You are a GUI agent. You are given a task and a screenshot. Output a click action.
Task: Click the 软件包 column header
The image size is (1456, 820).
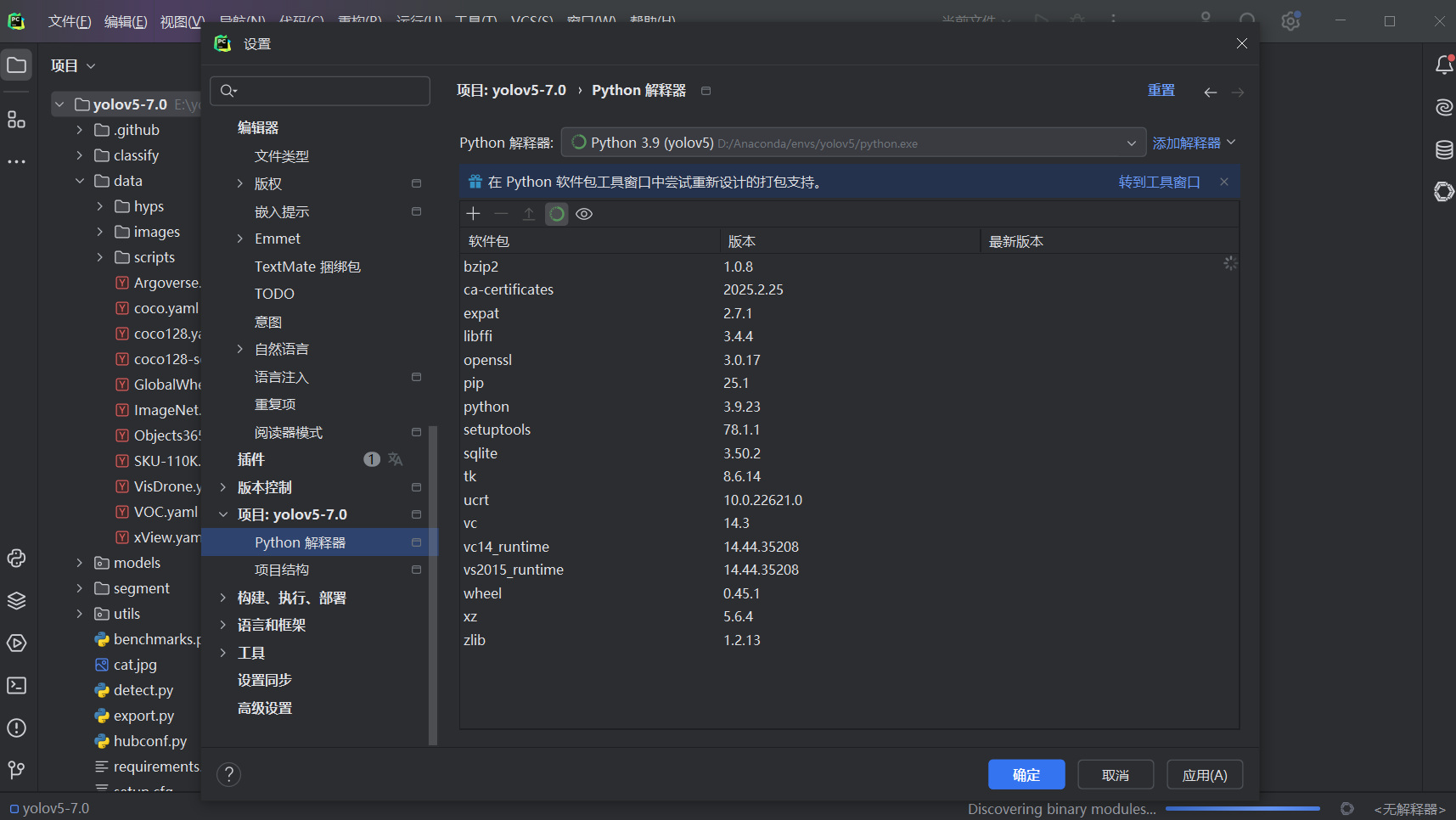(x=590, y=241)
